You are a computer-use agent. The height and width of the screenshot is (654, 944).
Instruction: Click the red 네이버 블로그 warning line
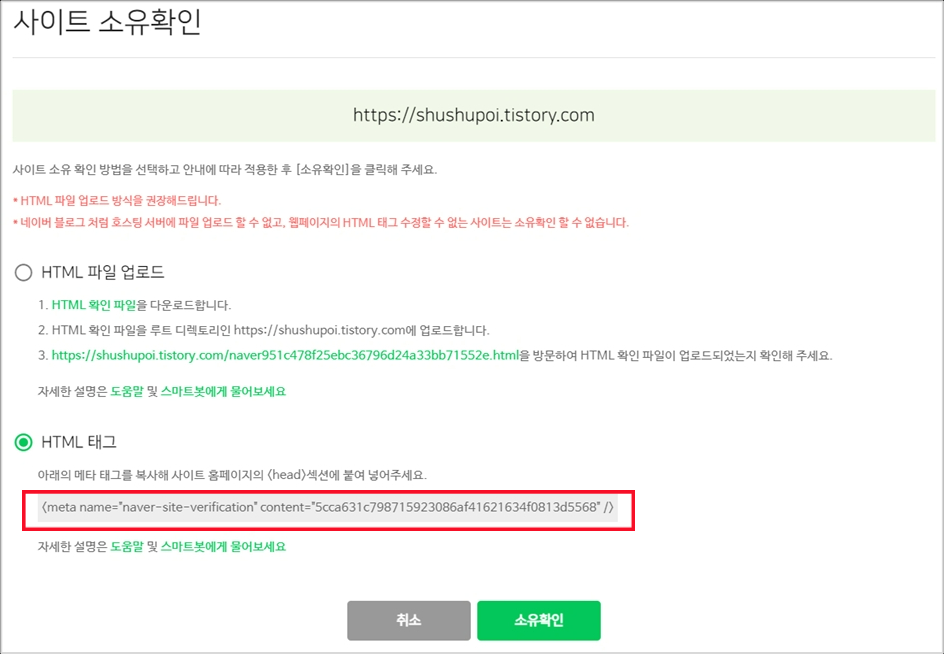321,223
